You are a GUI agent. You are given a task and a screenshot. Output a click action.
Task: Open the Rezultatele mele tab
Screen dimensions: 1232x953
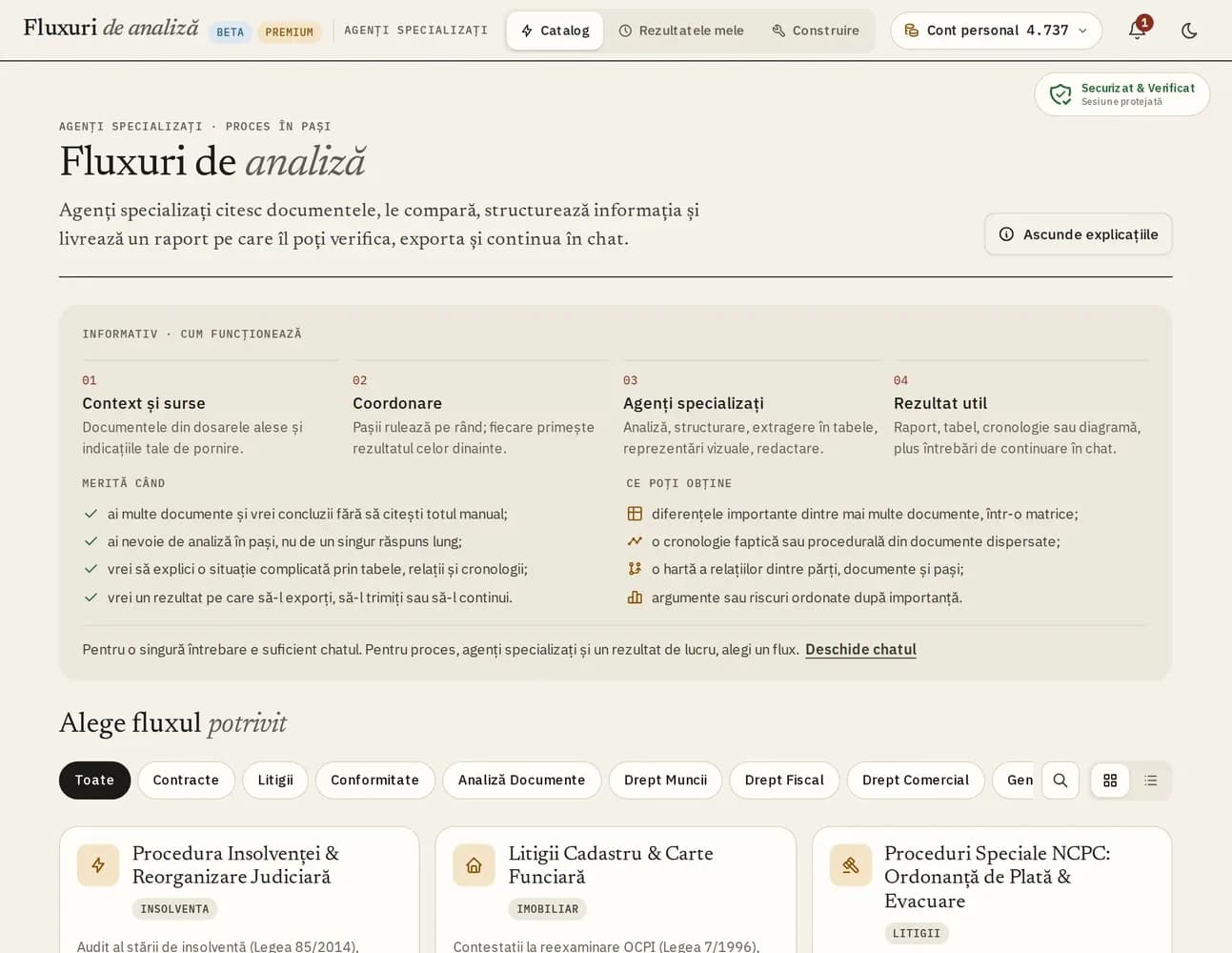(681, 30)
